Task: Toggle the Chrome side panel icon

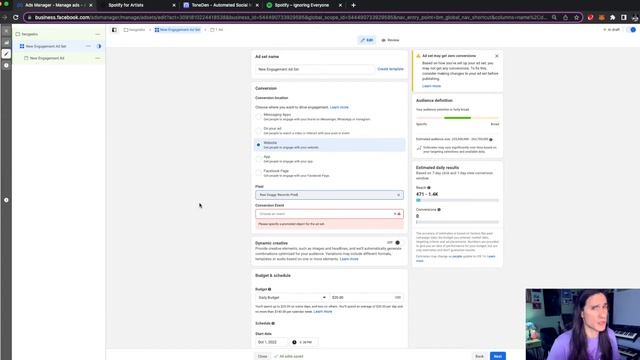Action: tap(624, 18)
